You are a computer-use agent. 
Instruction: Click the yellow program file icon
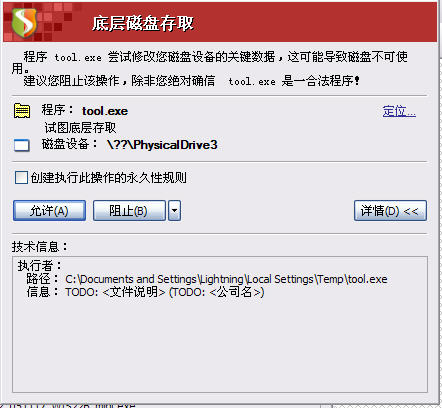click(x=22, y=111)
